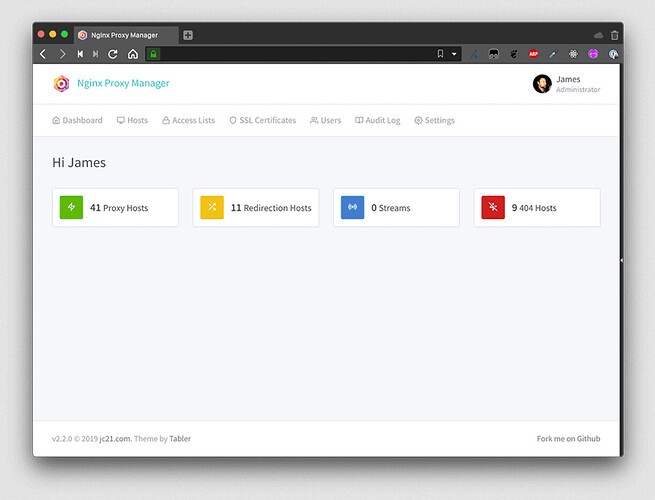This screenshot has height=500, width=655.
Task: Open a new browser tab
Action: [x=188, y=35]
